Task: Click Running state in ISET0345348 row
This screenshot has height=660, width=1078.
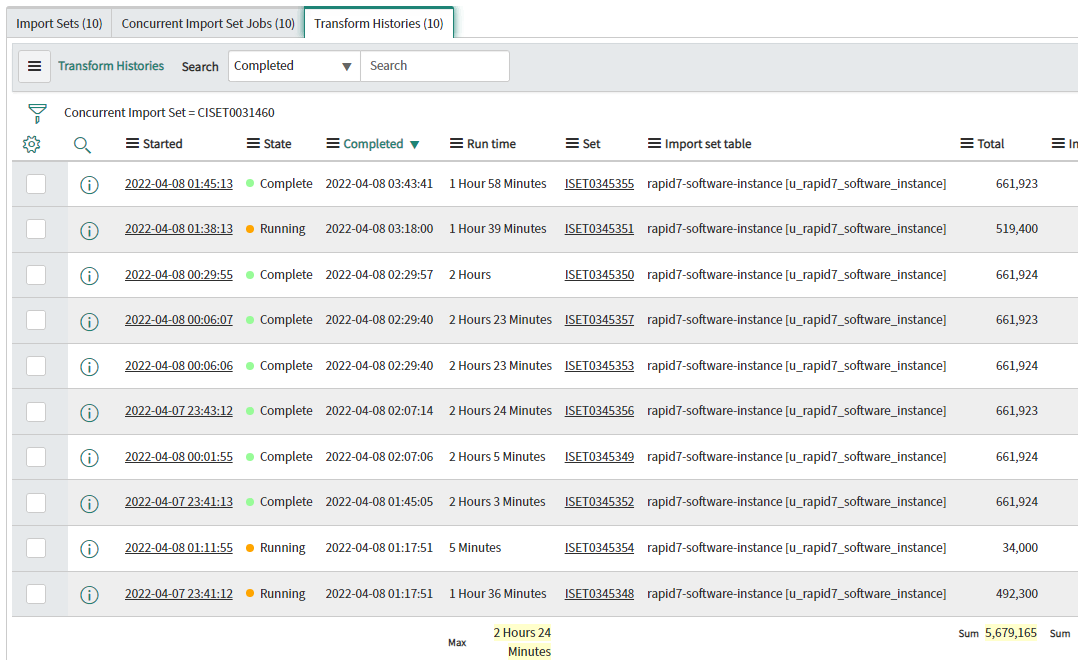Action: 282,594
